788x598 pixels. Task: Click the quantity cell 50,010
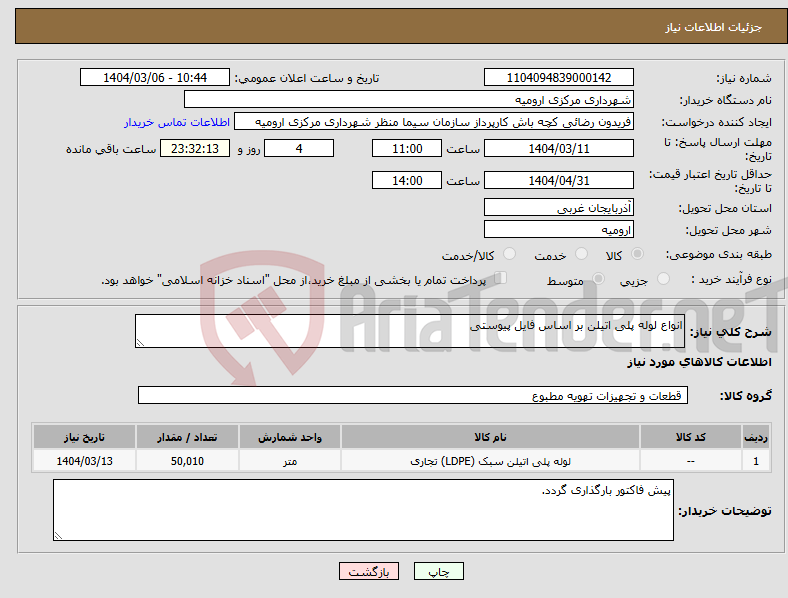(x=187, y=461)
